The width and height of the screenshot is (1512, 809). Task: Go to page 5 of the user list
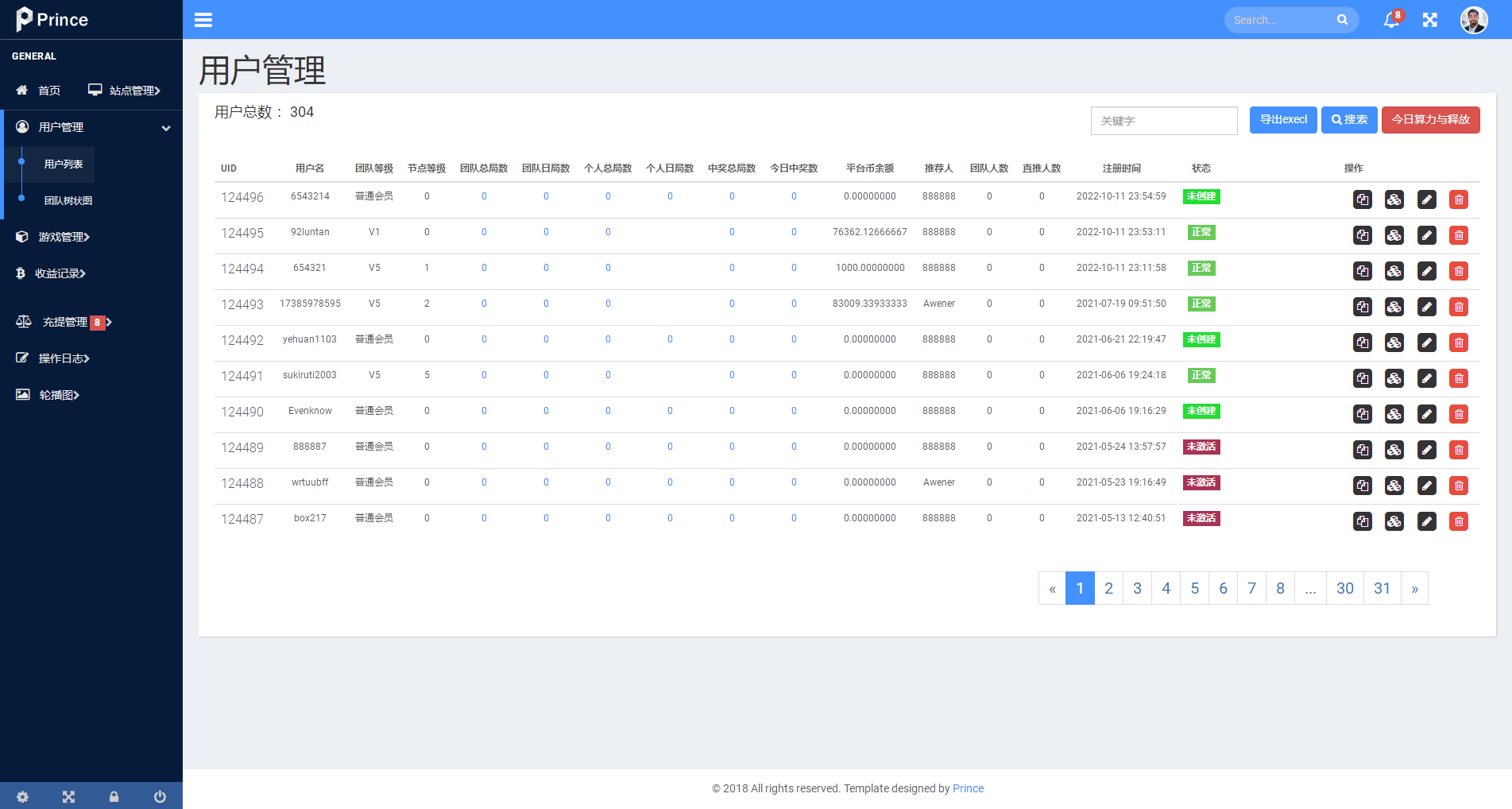(1194, 588)
